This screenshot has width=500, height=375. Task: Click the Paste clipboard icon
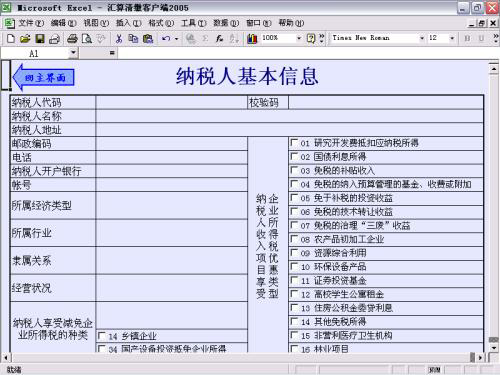pyautogui.click(x=148, y=39)
